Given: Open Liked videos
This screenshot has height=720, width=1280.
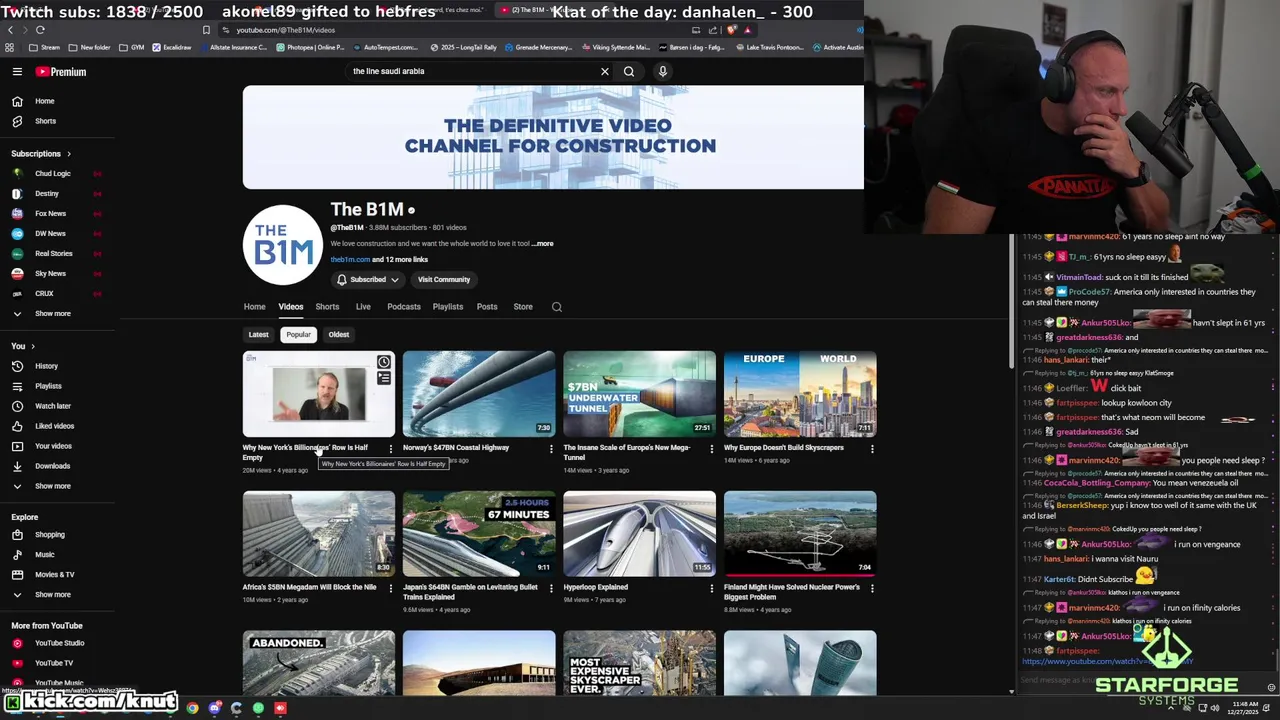Looking at the screenshot, I should click(x=54, y=426).
